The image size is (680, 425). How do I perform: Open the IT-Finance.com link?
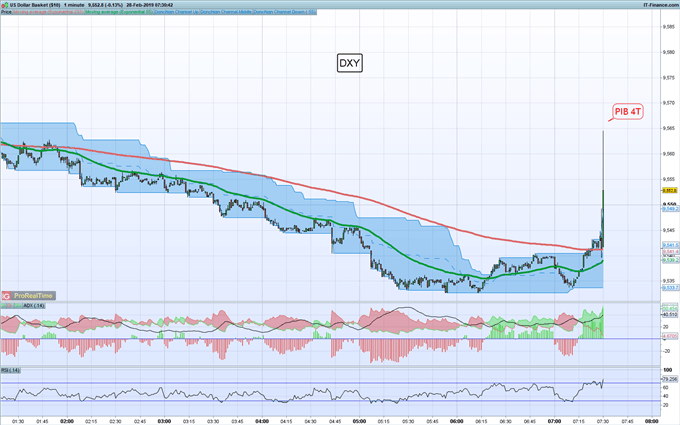coord(661,5)
